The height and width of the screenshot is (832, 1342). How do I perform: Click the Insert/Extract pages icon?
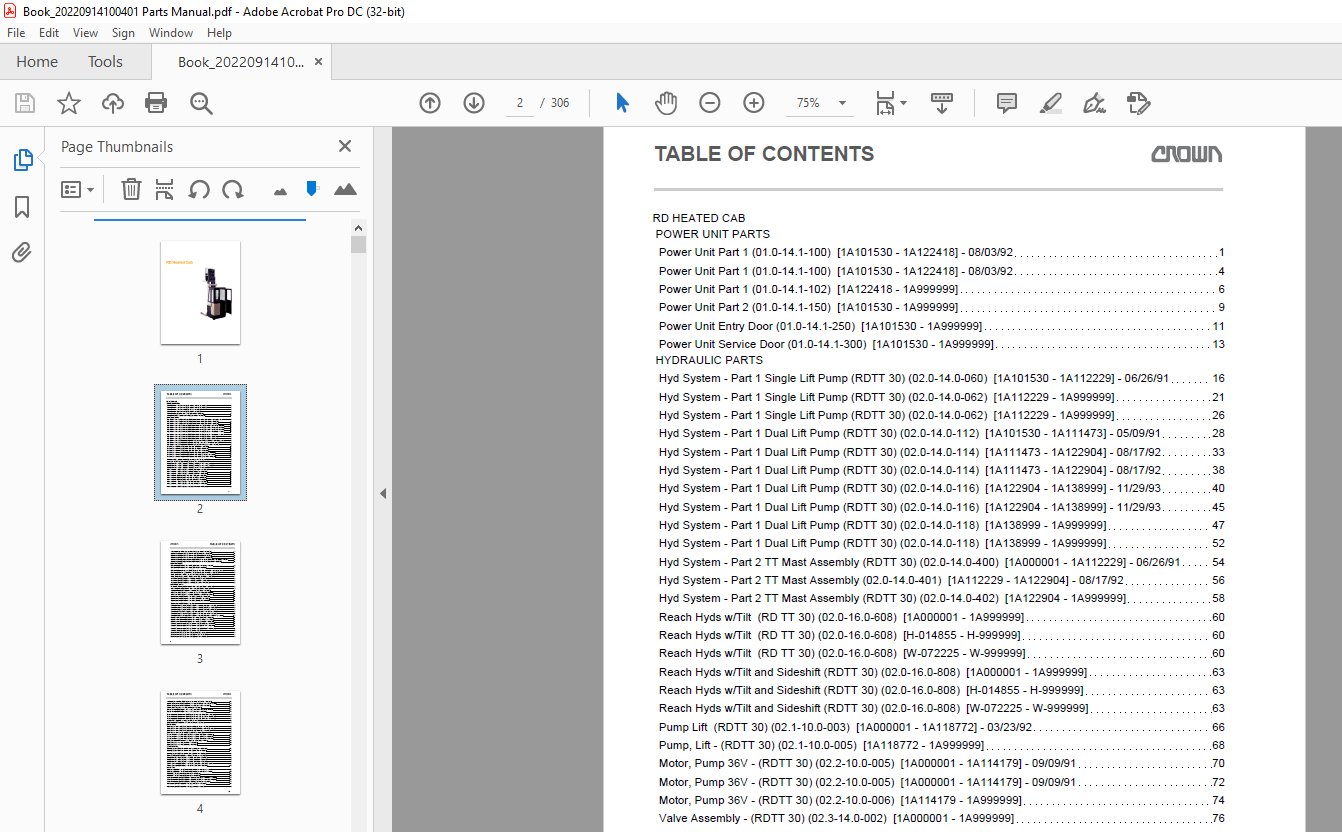(x=165, y=189)
